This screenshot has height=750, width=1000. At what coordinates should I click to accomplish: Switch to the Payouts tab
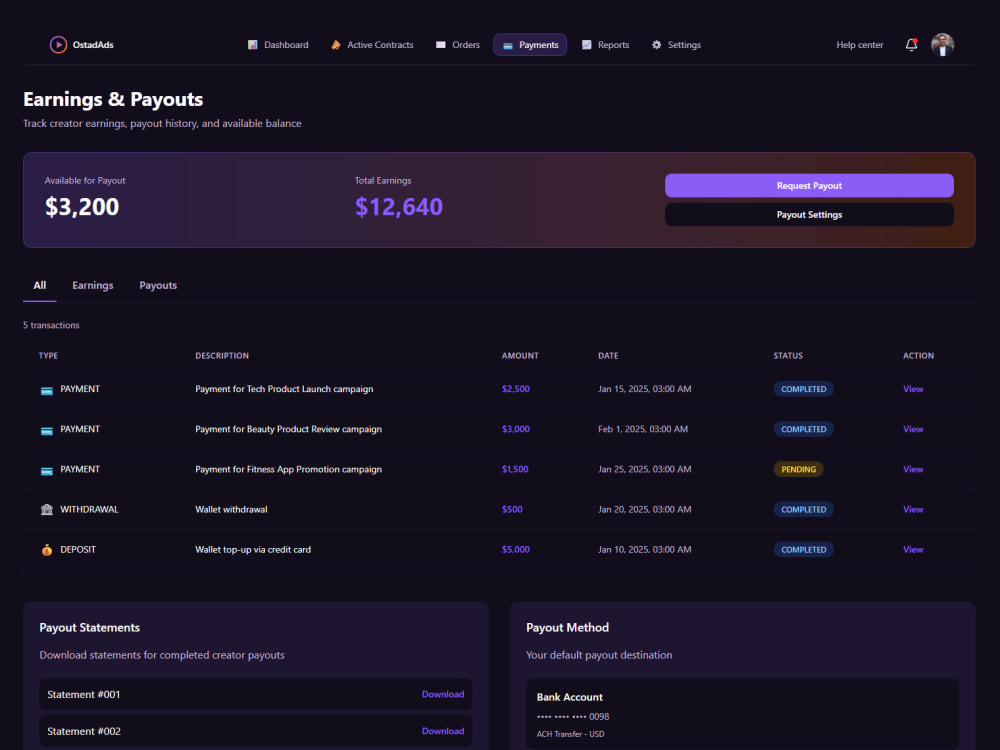coord(158,285)
